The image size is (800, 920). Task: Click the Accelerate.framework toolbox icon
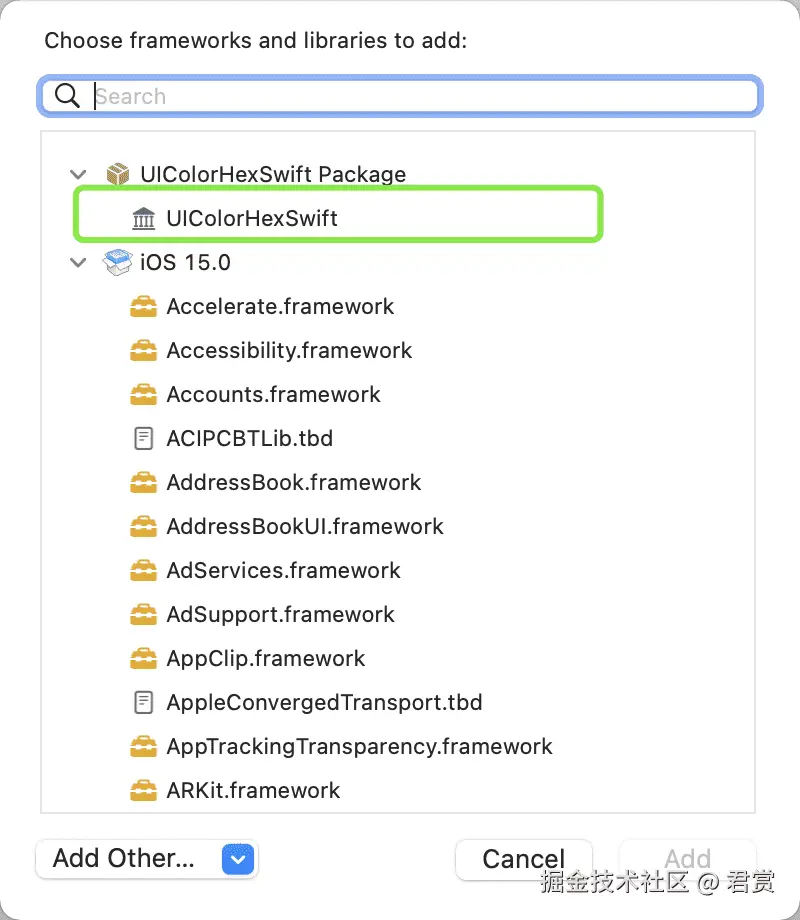click(144, 306)
